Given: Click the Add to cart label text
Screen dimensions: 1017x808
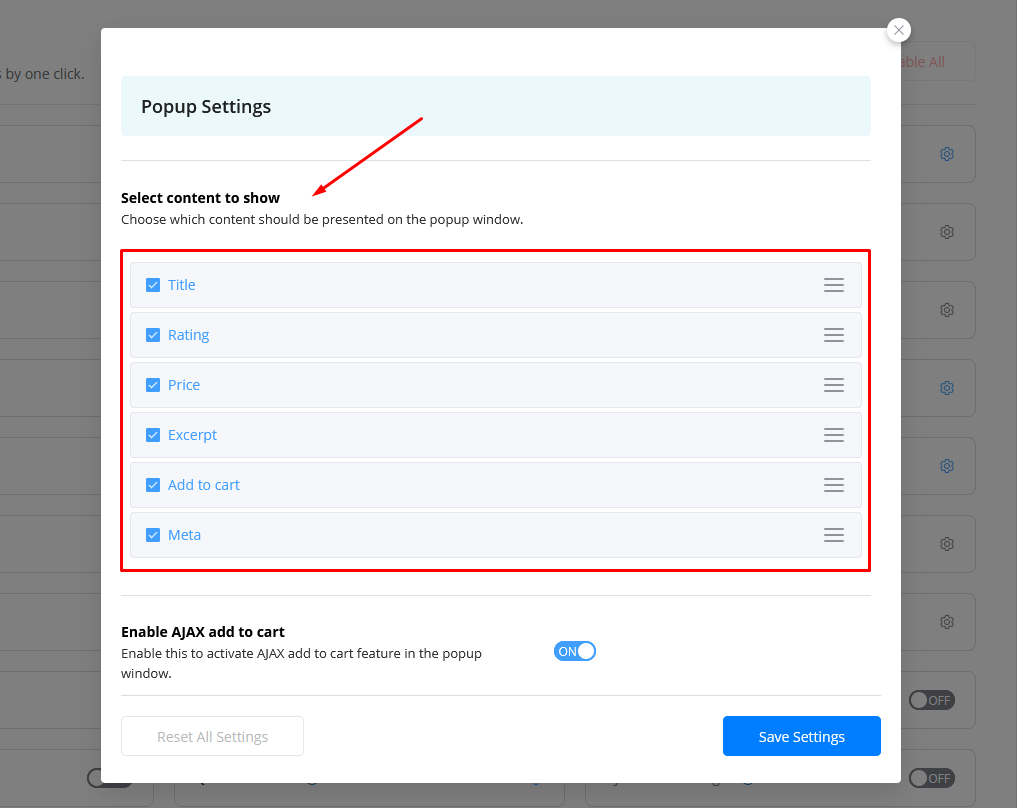Looking at the screenshot, I should (x=204, y=485).
